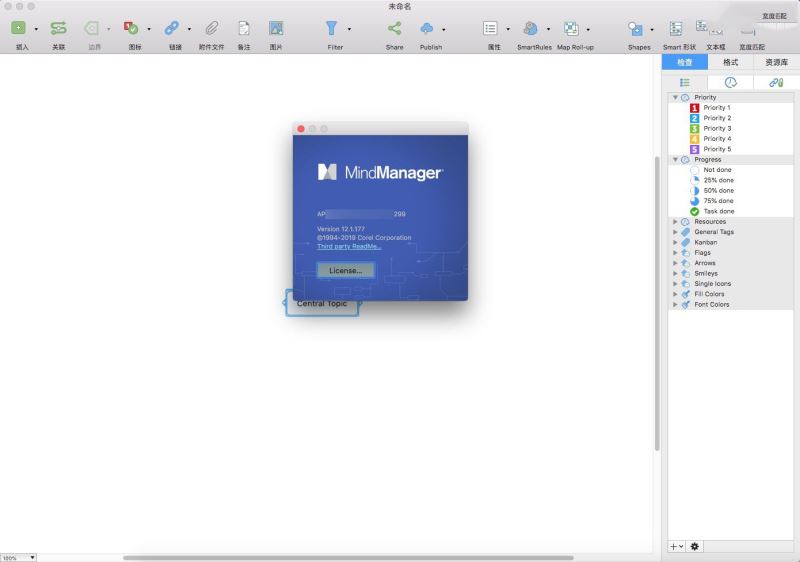
Task: Click the License... button
Action: tap(345, 270)
